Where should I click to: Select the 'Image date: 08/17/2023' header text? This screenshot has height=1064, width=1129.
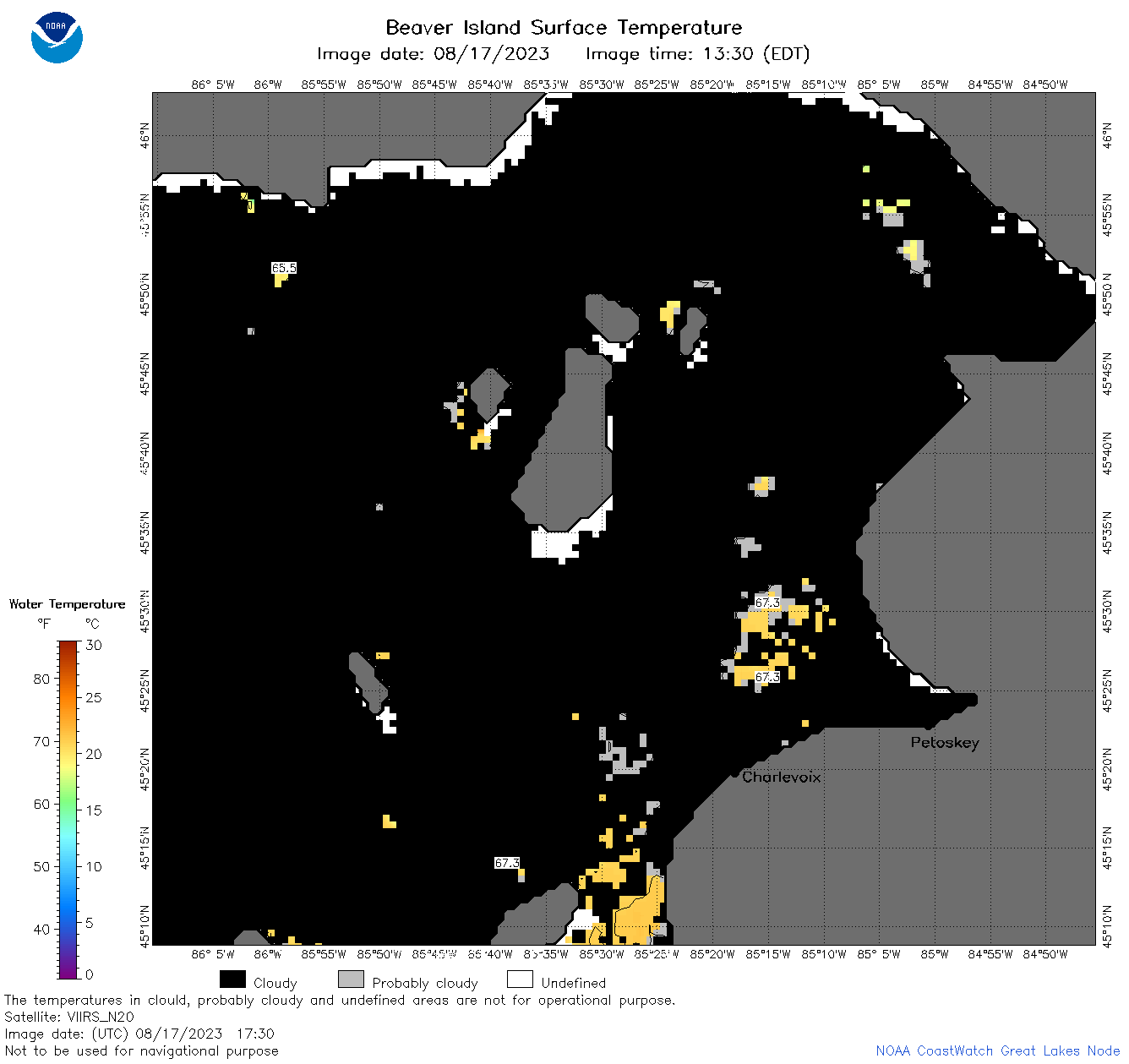pyautogui.click(x=433, y=54)
